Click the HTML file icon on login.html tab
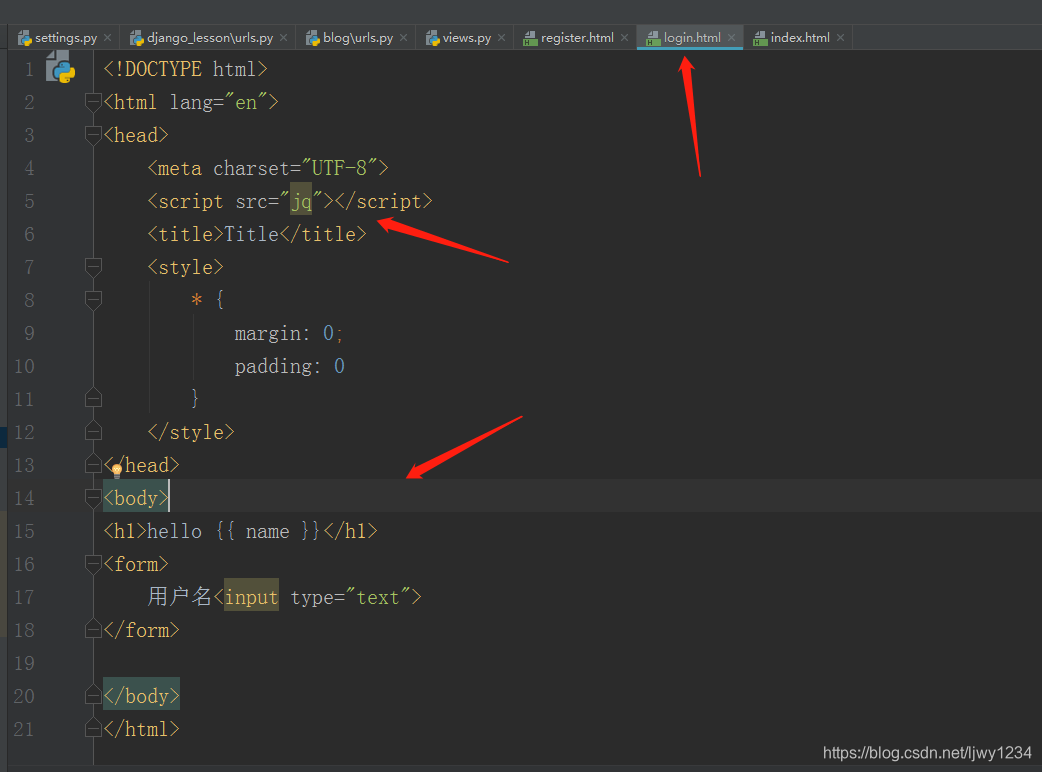The width and height of the screenshot is (1042, 772). [653, 39]
